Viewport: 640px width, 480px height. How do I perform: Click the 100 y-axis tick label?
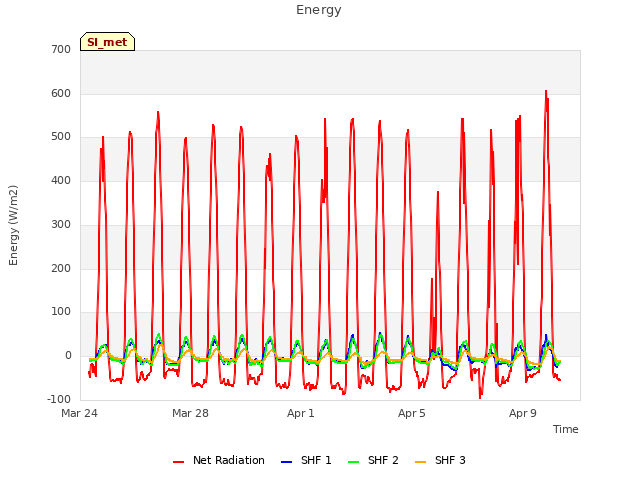click(x=61, y=311)
